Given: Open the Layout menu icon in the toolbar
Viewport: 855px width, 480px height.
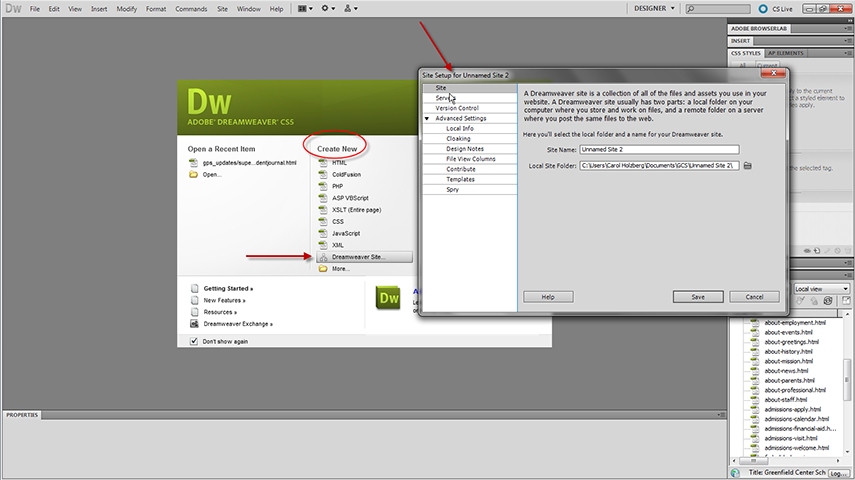Looking at the screenshot, I should point(305,9).
